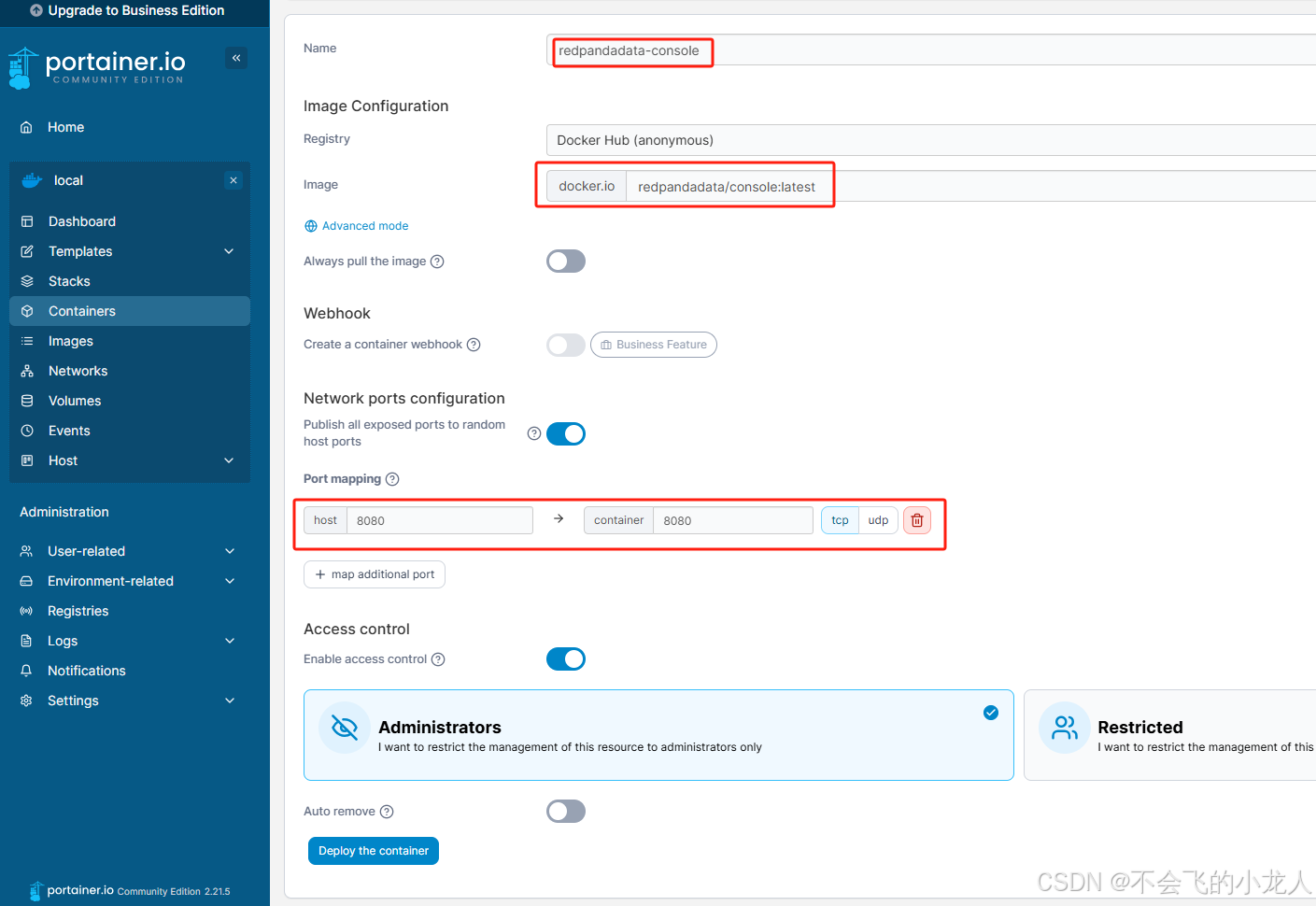Click the Logs document icon

(x=26, y=641)
